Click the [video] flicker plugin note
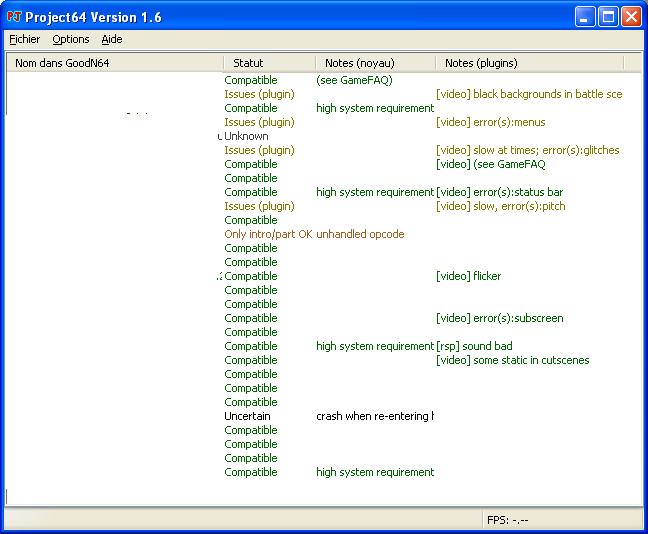648x534 pixels. click(x=468, y=276)
